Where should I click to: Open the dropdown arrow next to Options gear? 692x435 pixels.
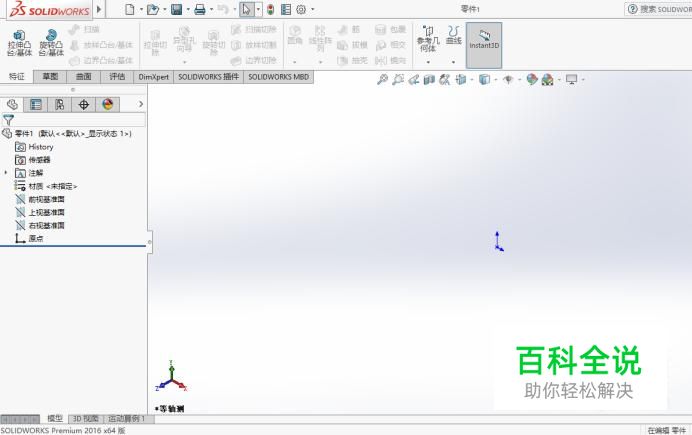click(313, 9)
